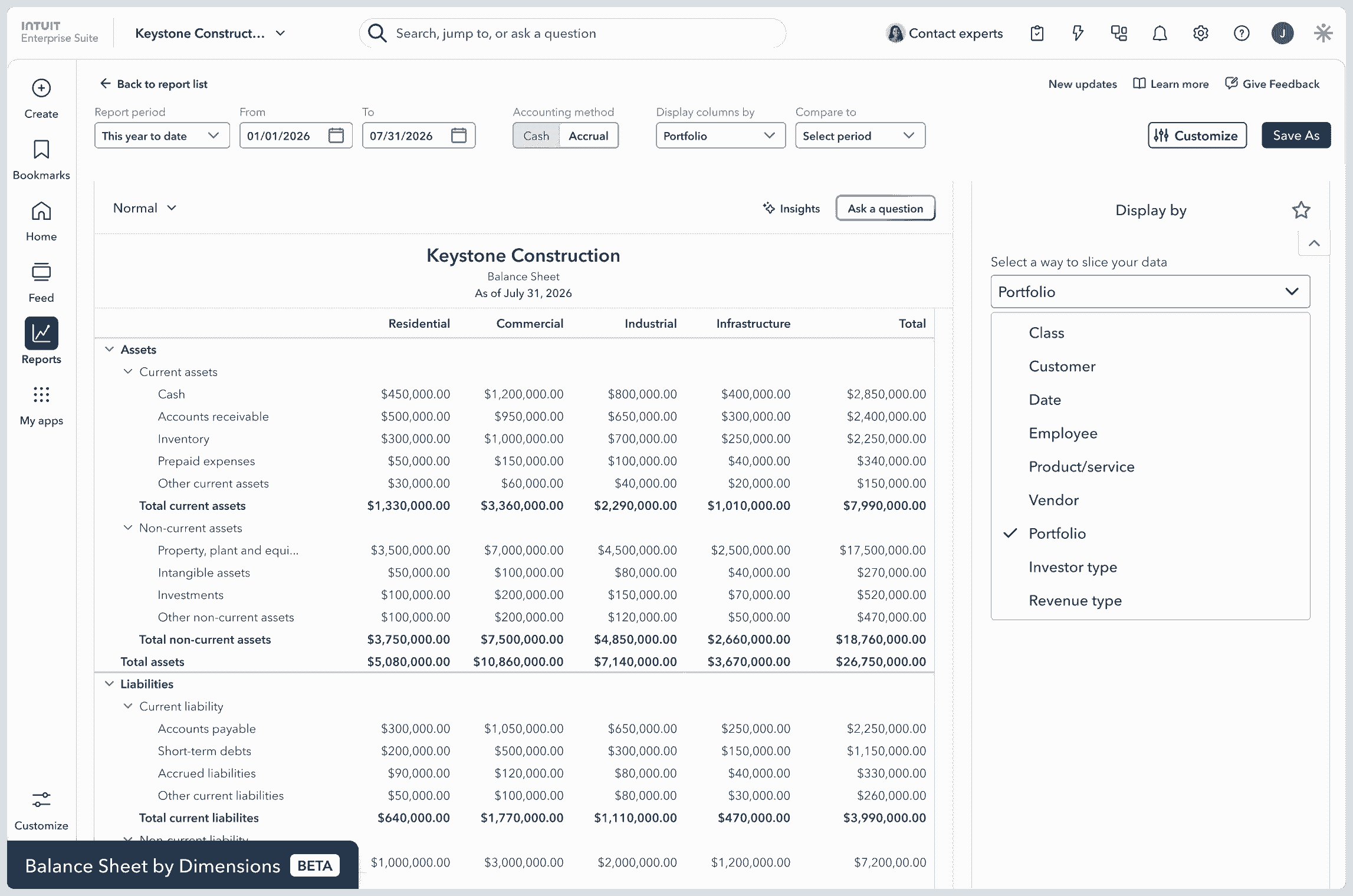The height and width of the screenshot is (896, 1353).
Task: Collapse the Liabilities section
Action: [109, 684]
